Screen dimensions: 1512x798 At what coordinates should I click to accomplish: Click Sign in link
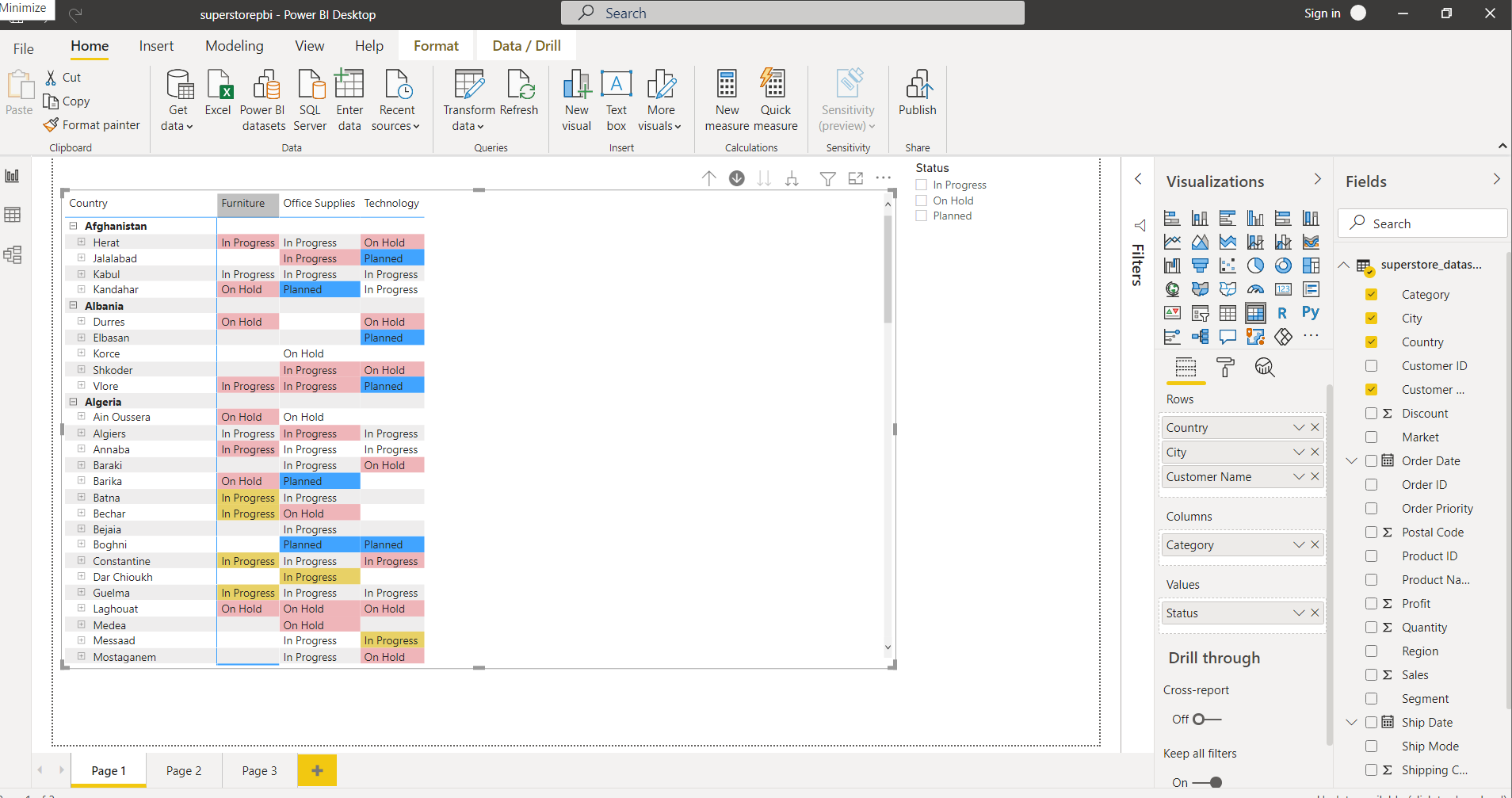coord(1322,13)
